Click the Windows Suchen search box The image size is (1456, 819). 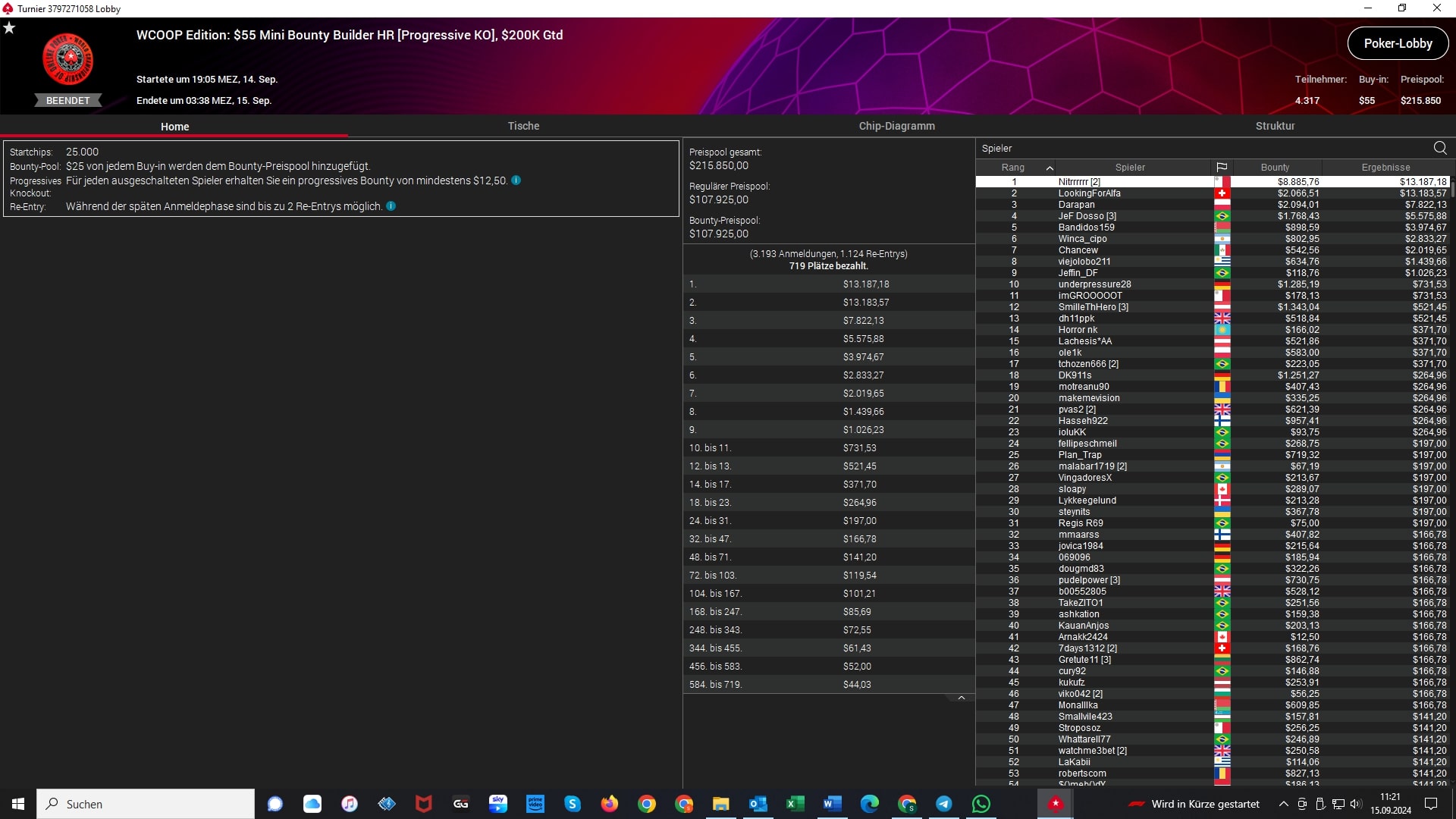click(146, 804)
